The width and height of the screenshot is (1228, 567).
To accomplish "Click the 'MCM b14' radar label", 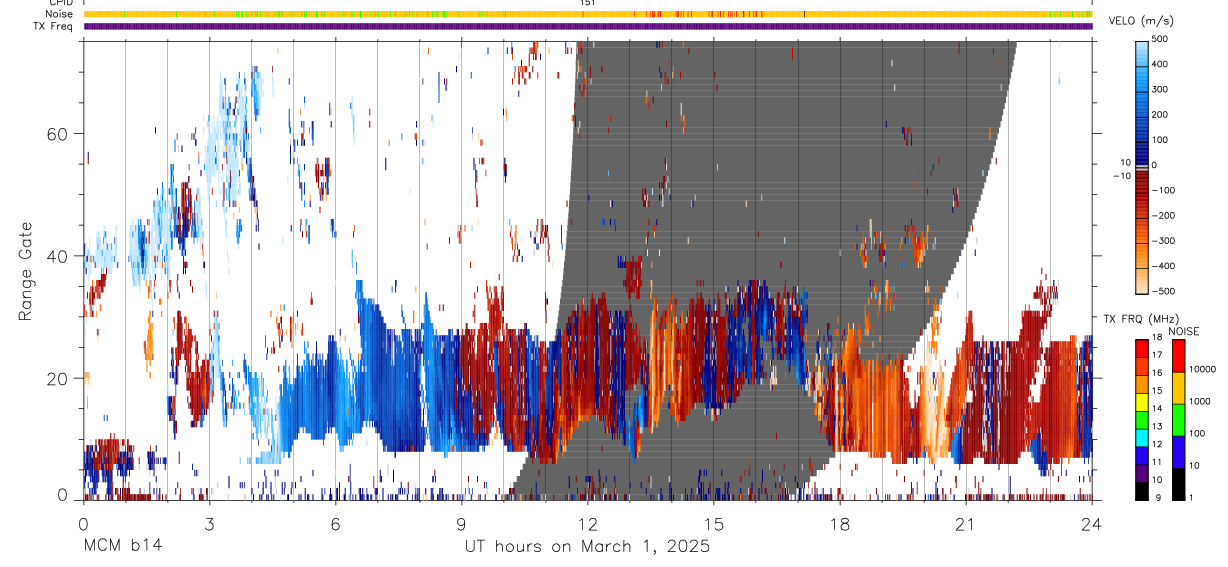I will pos(123,547).
